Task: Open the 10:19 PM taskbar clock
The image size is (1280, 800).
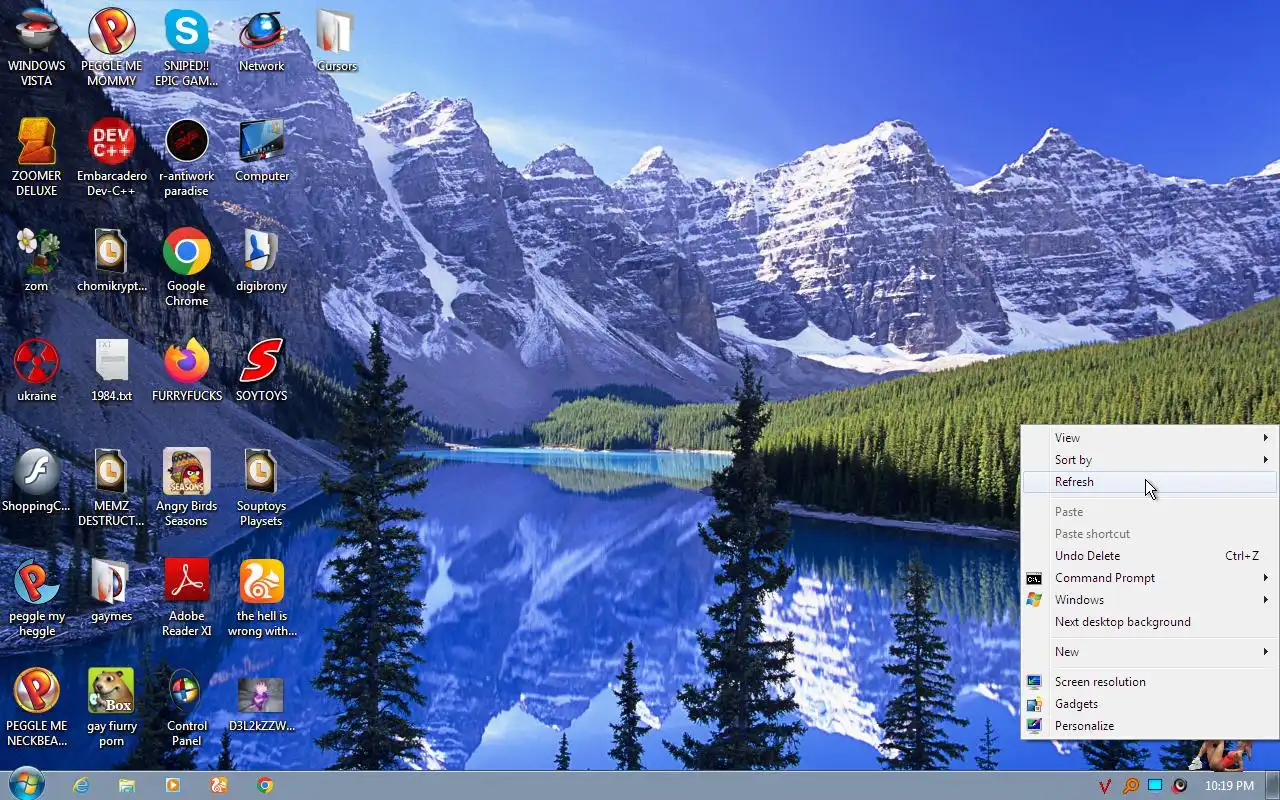Action: click(x=1229, y=786)
